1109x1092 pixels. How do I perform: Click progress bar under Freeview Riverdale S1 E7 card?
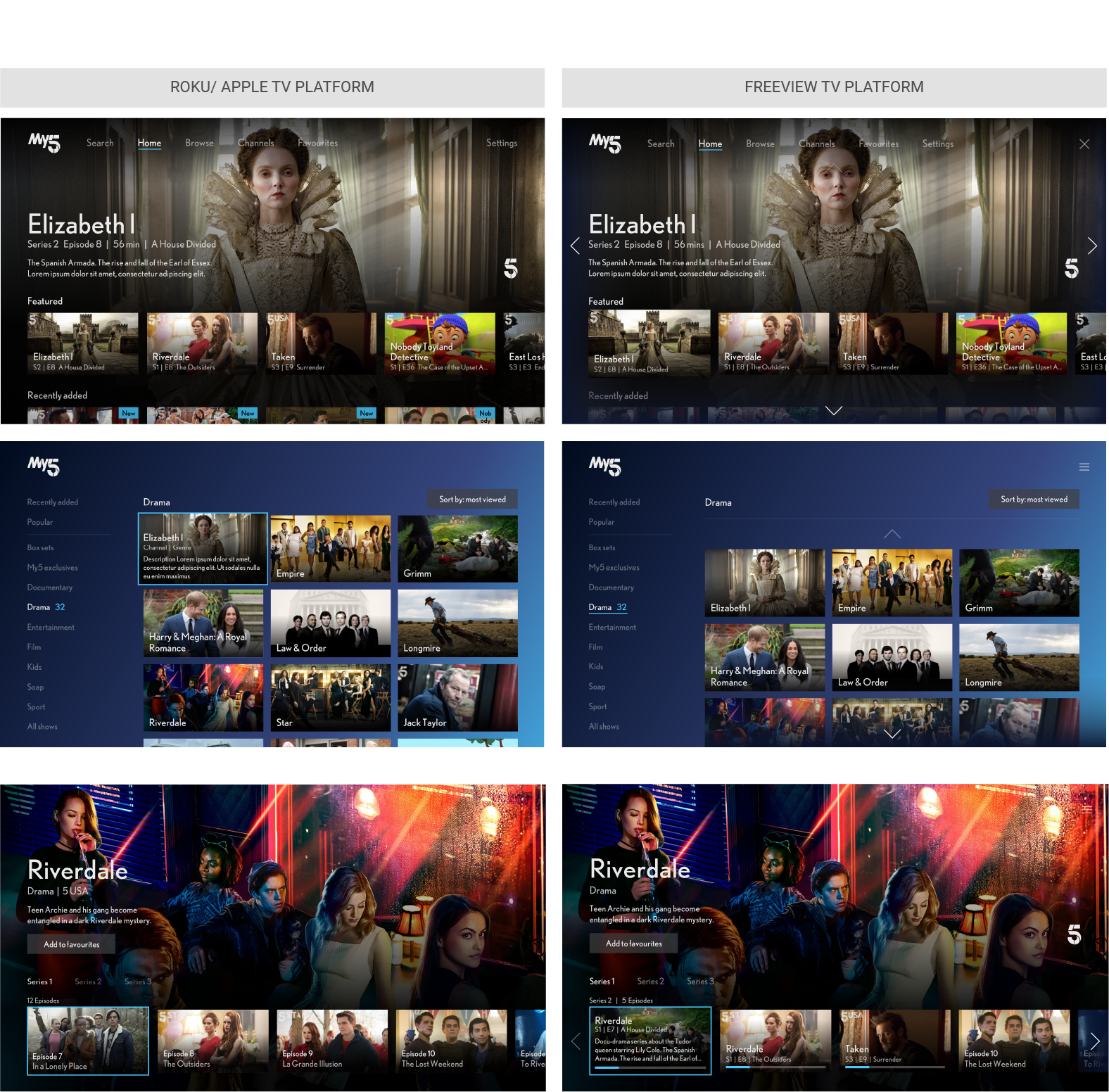point(651,1068)
